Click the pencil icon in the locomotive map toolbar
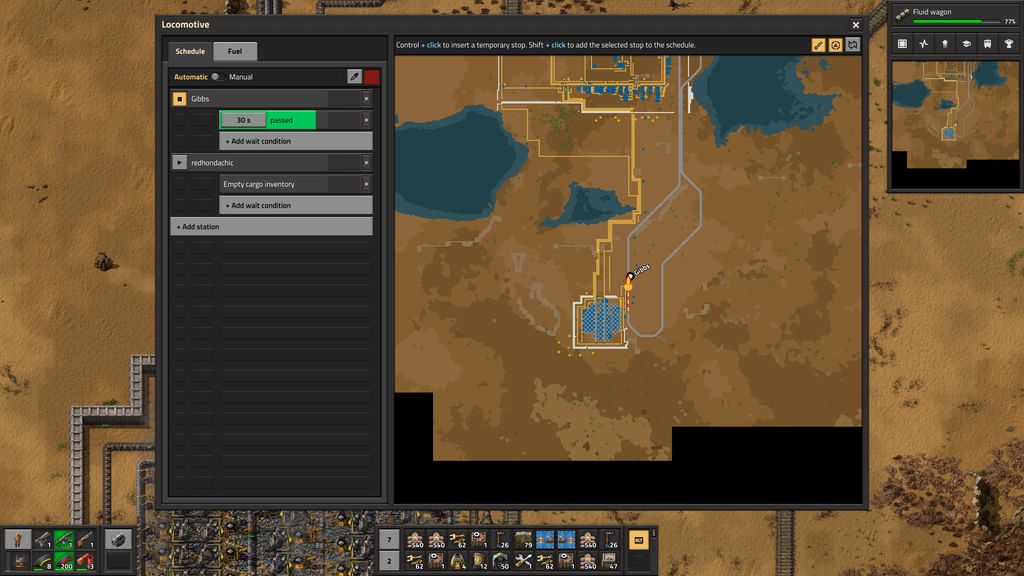 pos(818,44)
